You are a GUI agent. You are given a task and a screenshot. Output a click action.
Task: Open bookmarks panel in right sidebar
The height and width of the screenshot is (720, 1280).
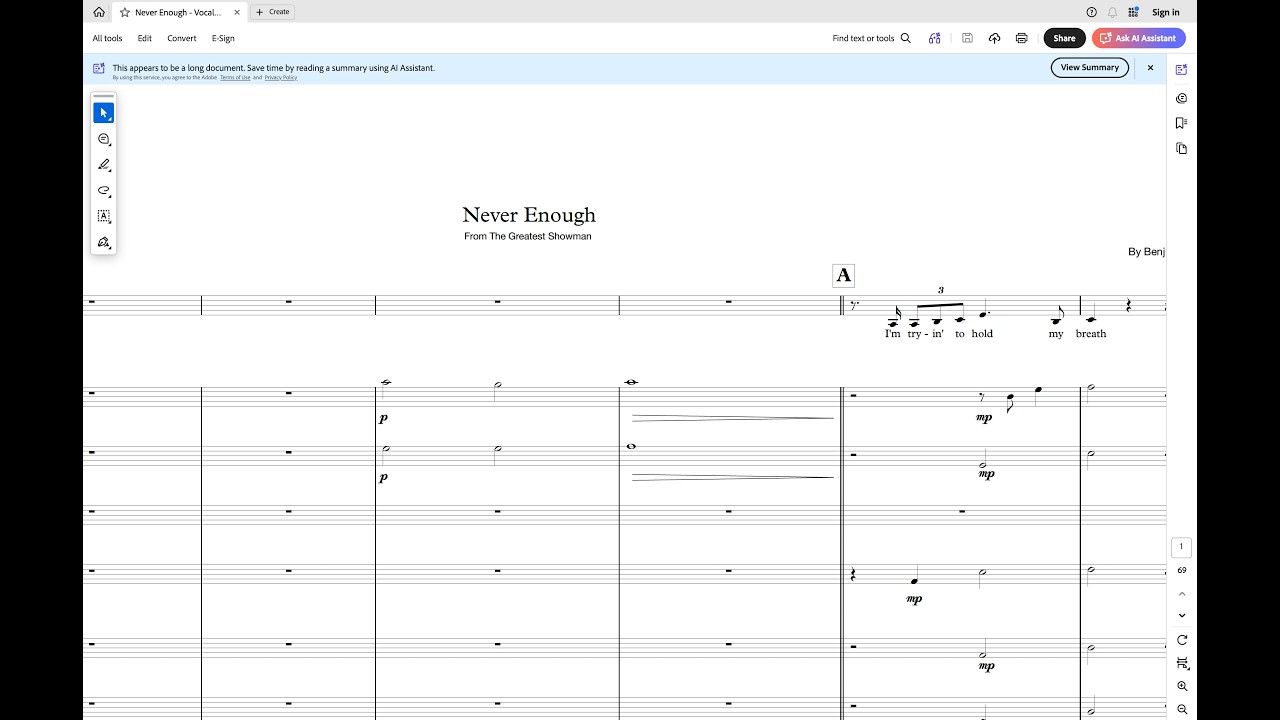(1181, 123)
